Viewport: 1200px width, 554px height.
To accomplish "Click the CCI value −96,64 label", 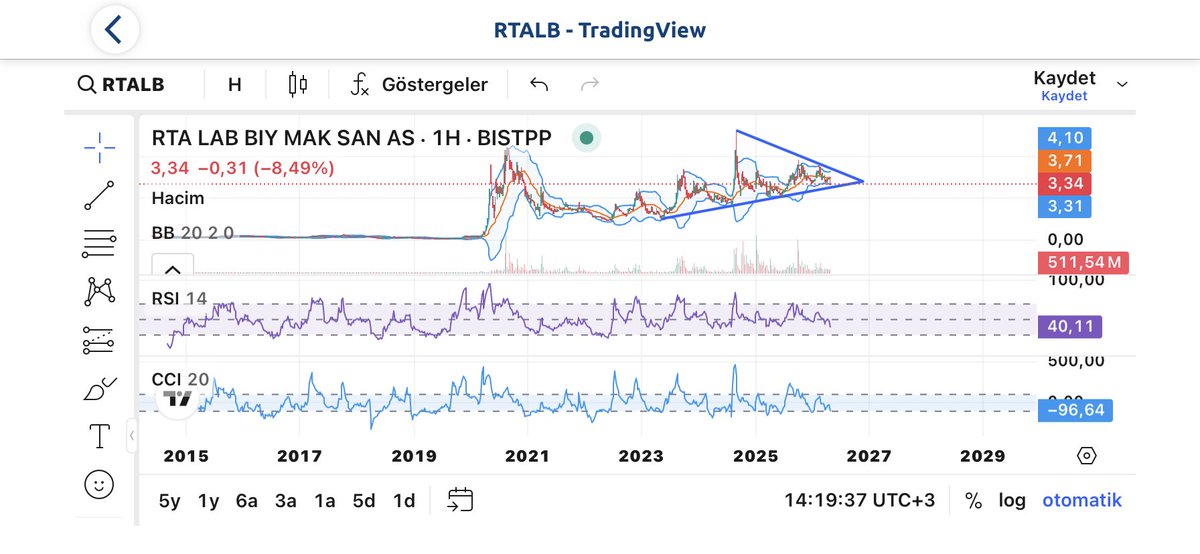I will click(1075, 409).
